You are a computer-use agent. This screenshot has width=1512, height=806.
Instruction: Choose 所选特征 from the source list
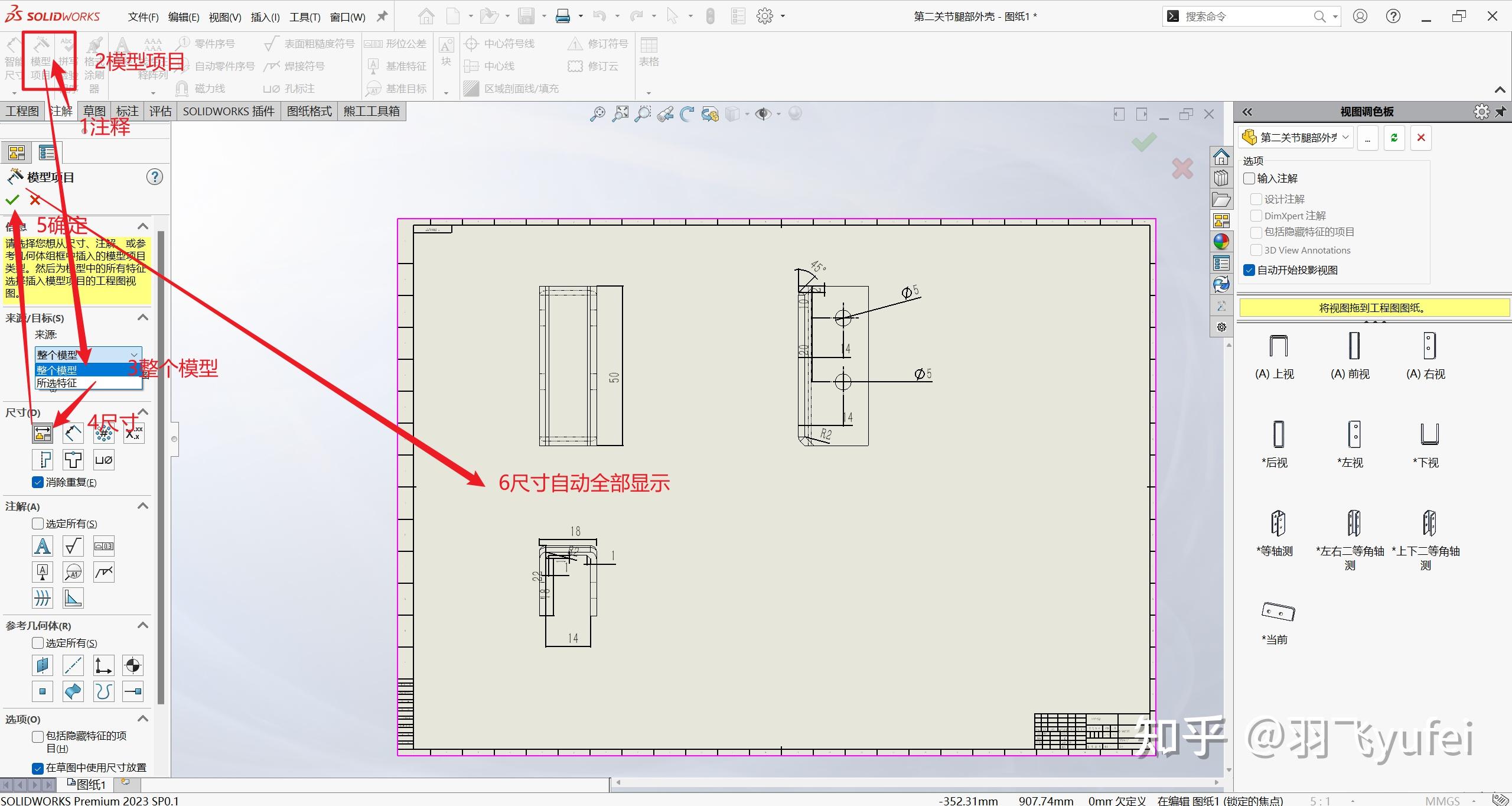(x=88, y=383)
